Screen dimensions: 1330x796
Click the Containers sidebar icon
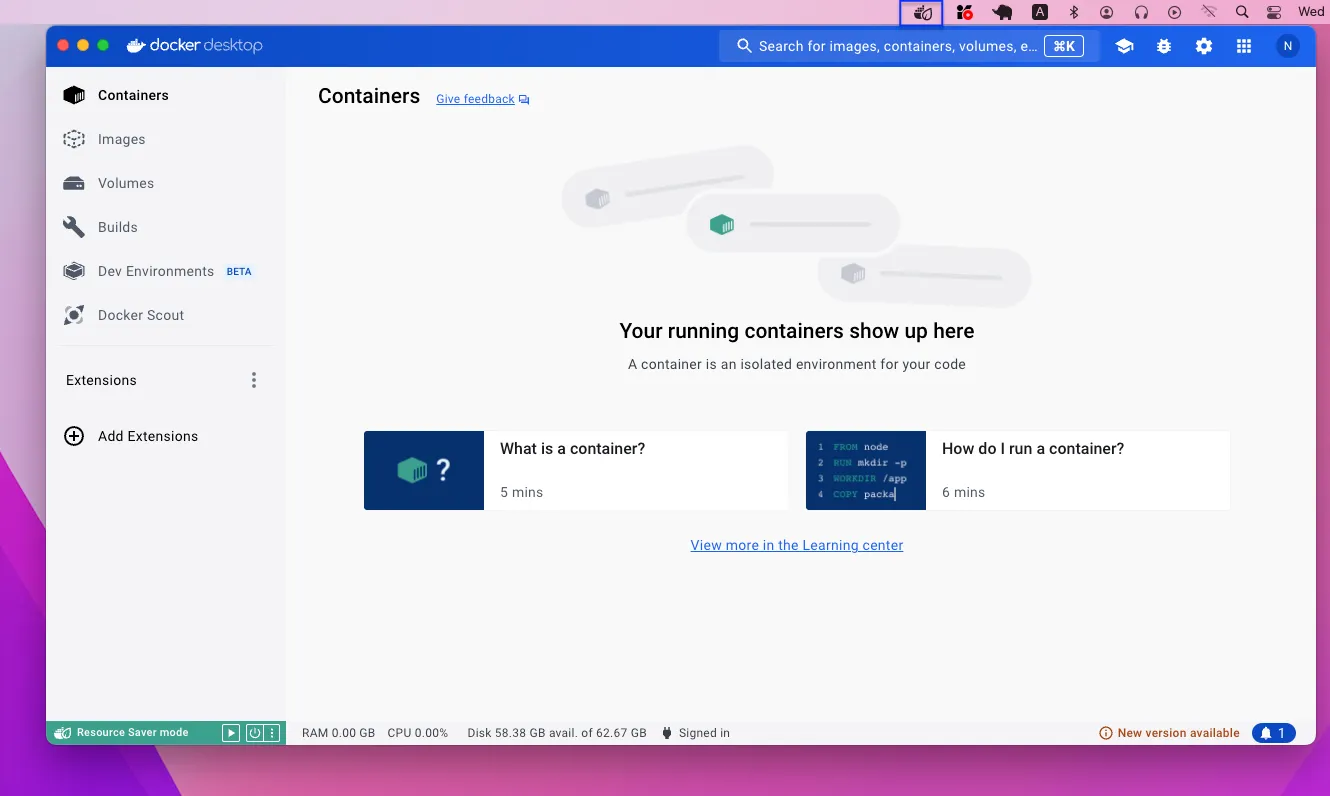coord(74,95)
